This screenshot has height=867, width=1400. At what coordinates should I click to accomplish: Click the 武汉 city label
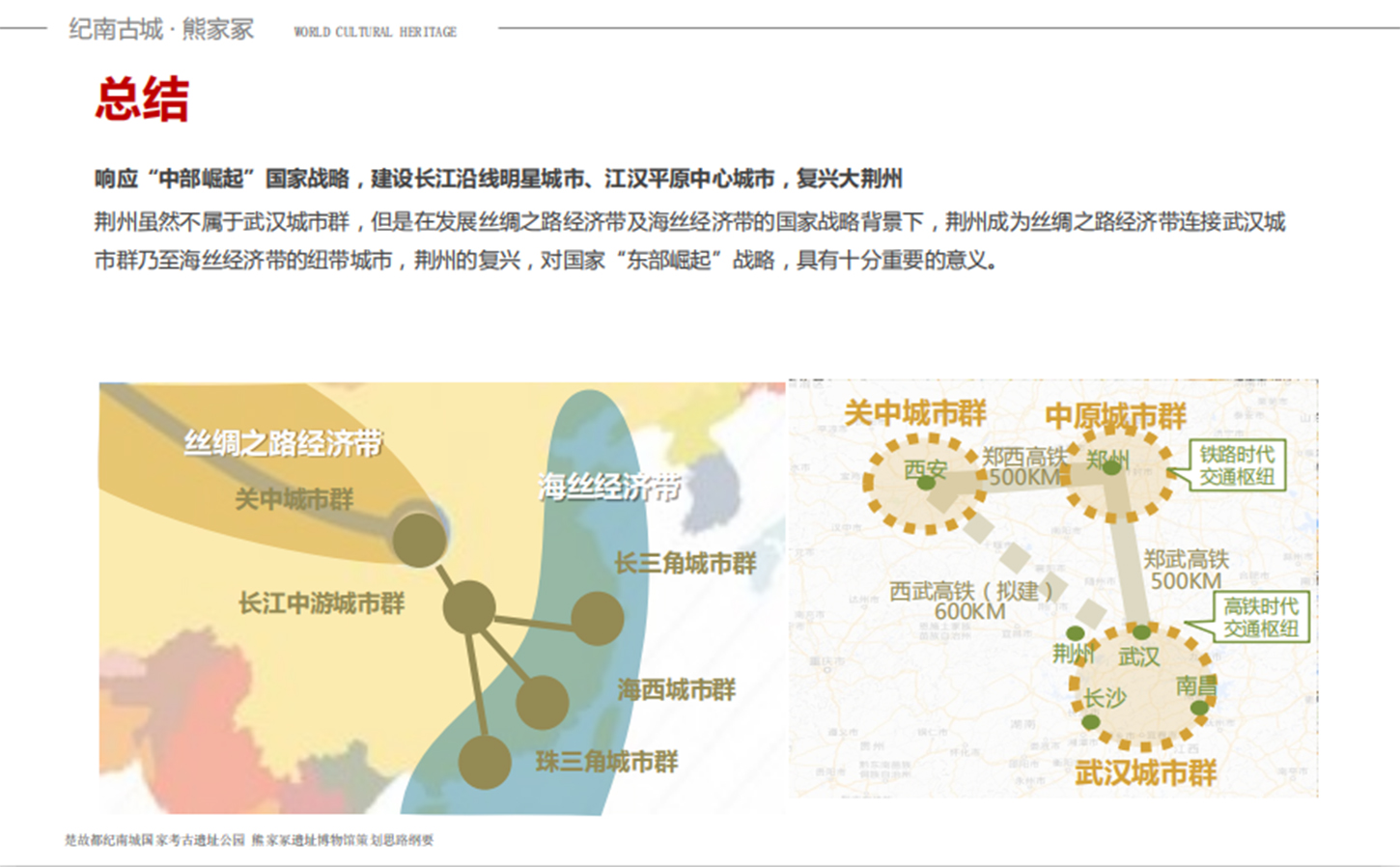[1138, 657]
